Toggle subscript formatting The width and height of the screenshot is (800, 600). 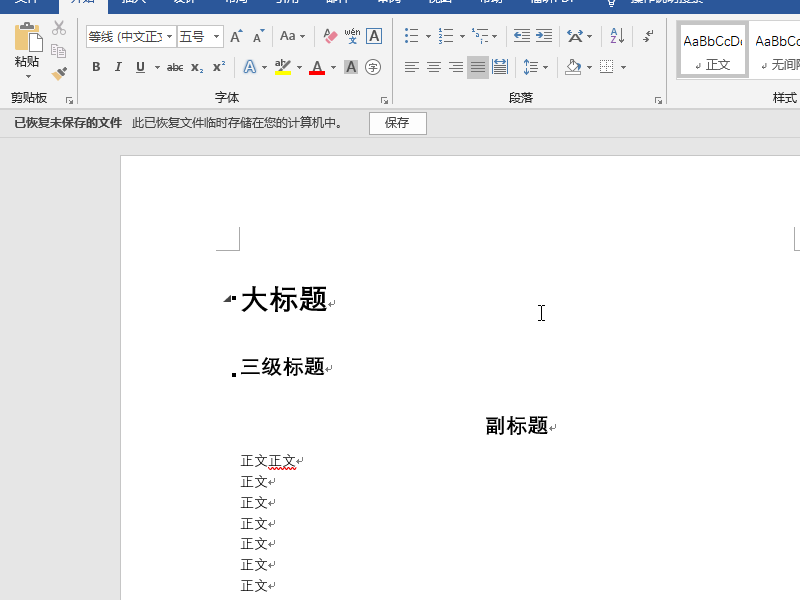[x=197, y=67]
